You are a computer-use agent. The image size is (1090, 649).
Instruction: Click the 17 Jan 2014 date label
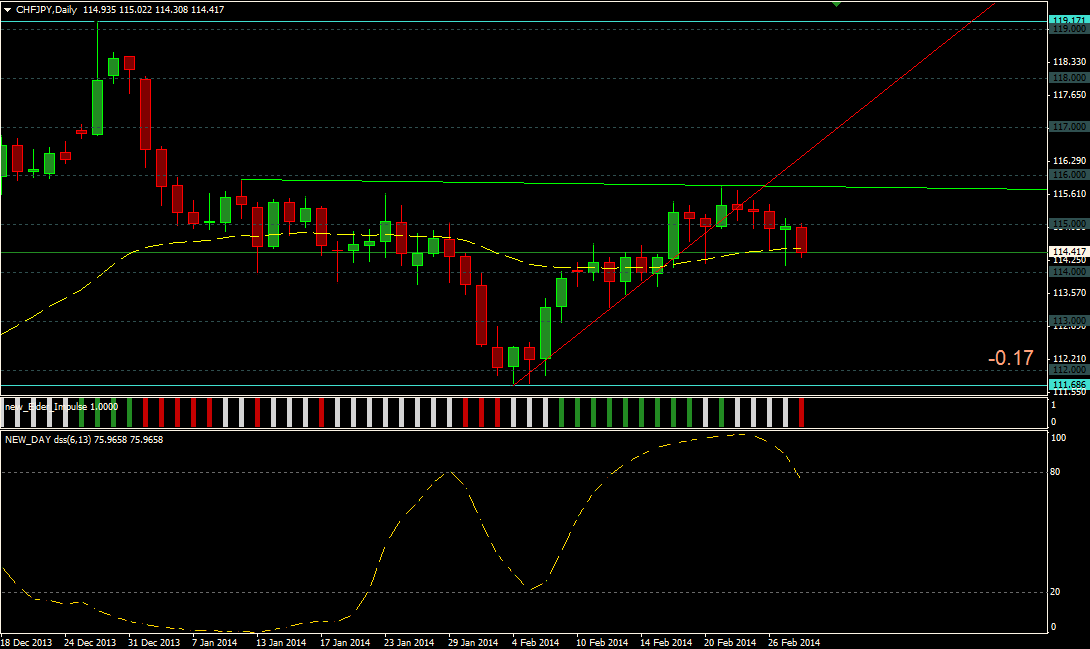(345, 642)
